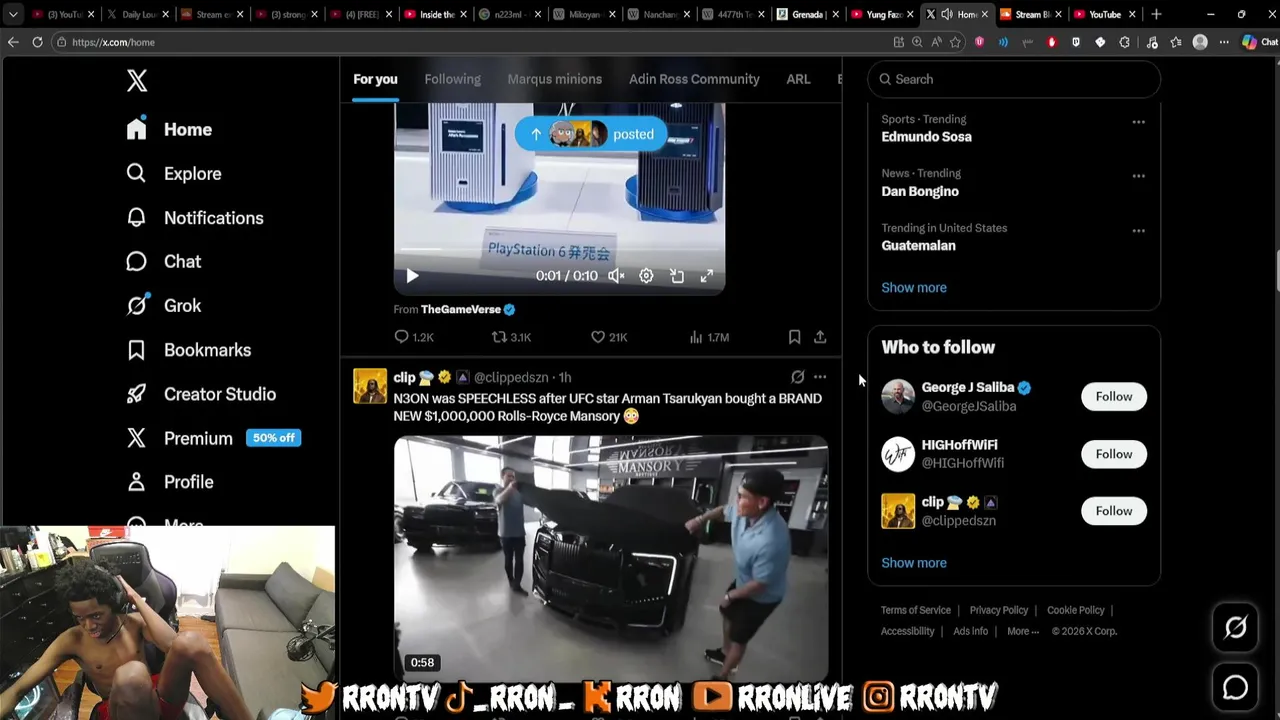Follow HIGHoffWifi

pos(1113,454)
